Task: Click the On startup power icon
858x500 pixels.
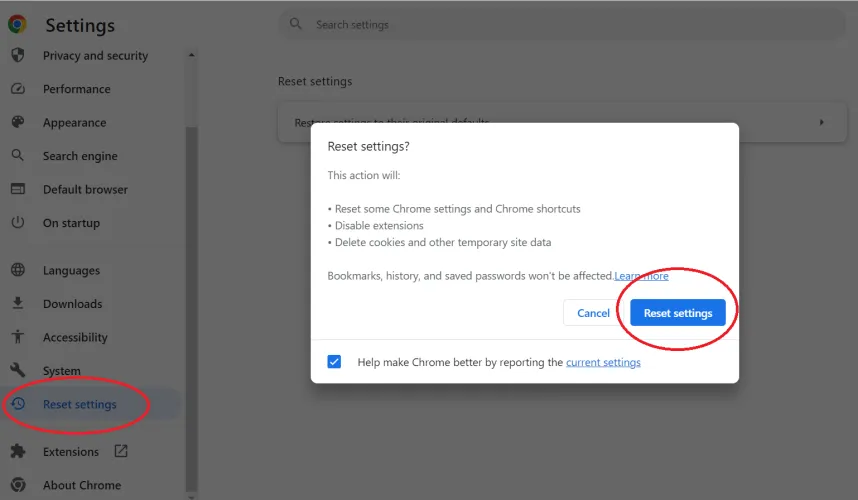Action: [x=17, y=223]
